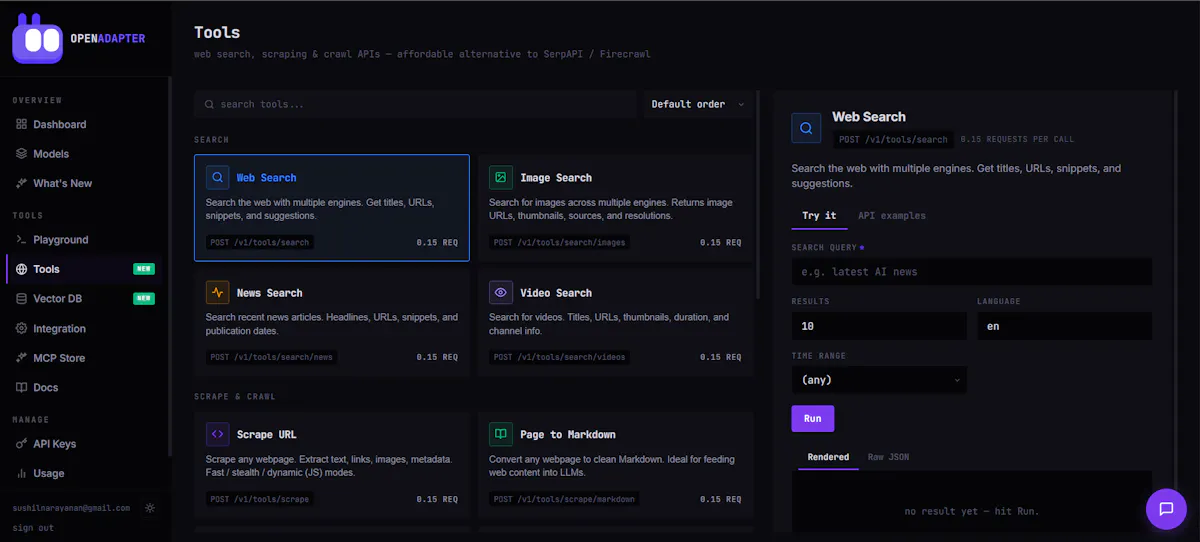Click the News Search pulse icon
This screenshot has width=1200, height=542.
[x=217, y=293]
